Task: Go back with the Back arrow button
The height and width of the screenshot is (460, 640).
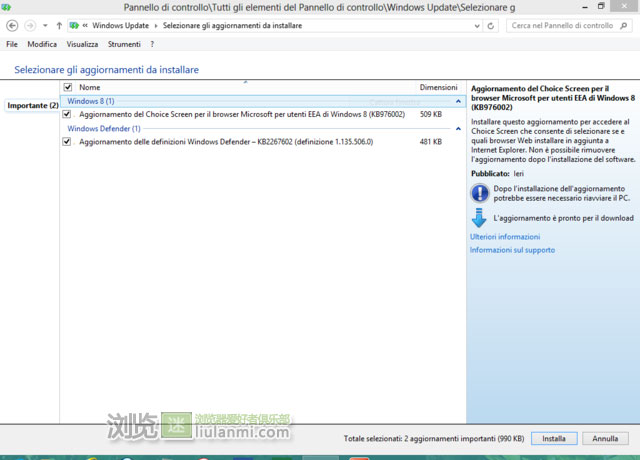Action: point(12,26)
